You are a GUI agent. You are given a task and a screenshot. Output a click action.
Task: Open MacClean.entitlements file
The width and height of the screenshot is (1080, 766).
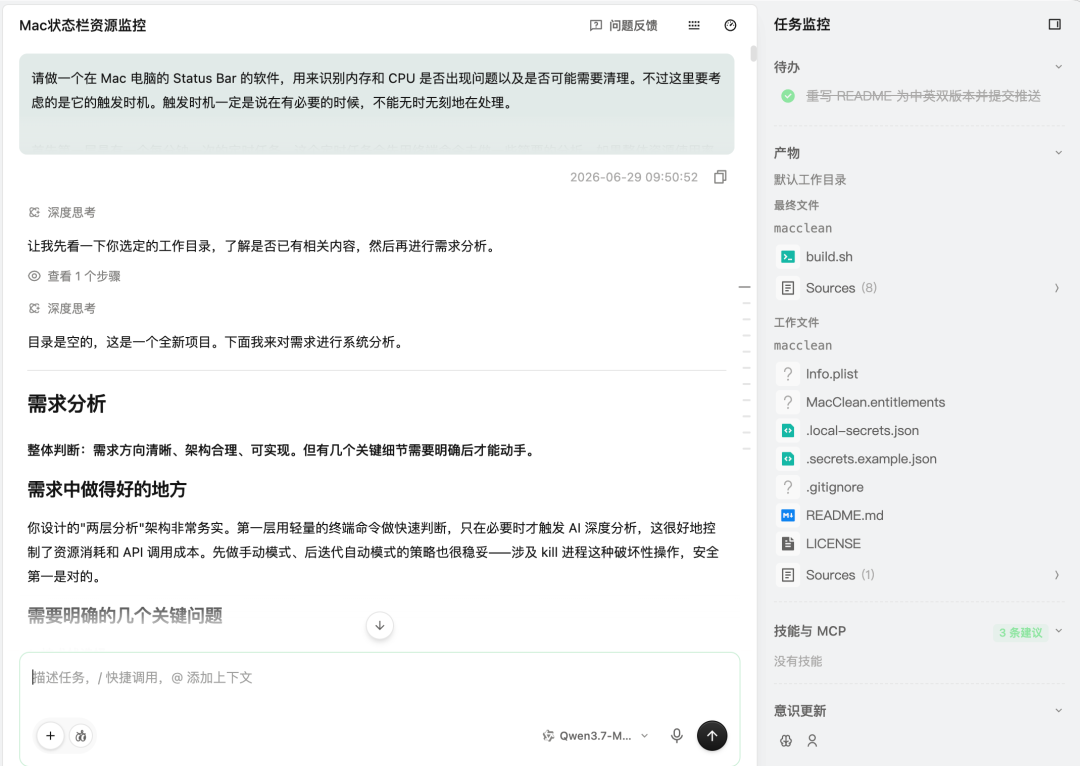click(x=875, y=402)
